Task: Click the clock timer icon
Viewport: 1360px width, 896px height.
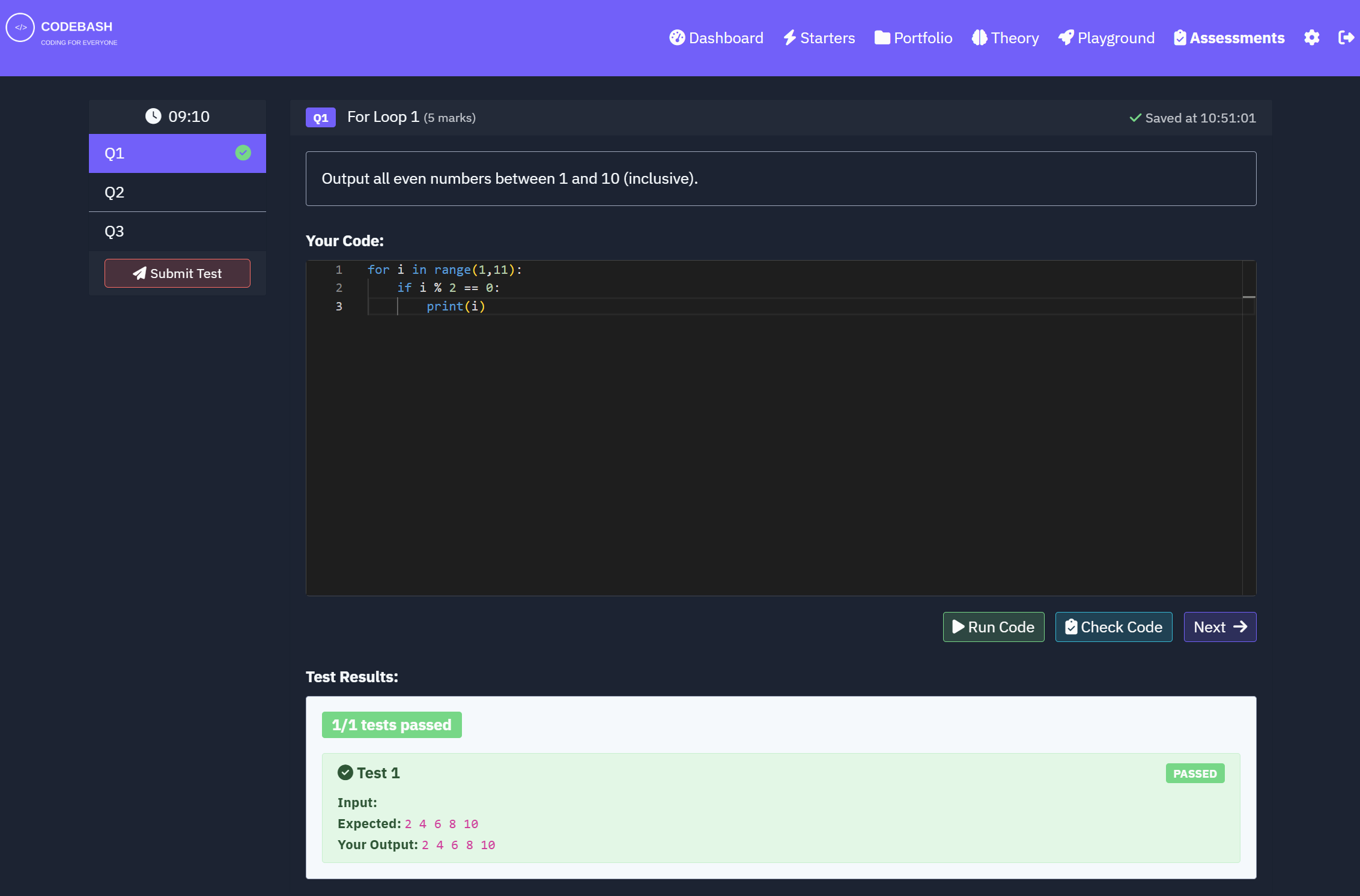Action: click(x=153, y=116)
